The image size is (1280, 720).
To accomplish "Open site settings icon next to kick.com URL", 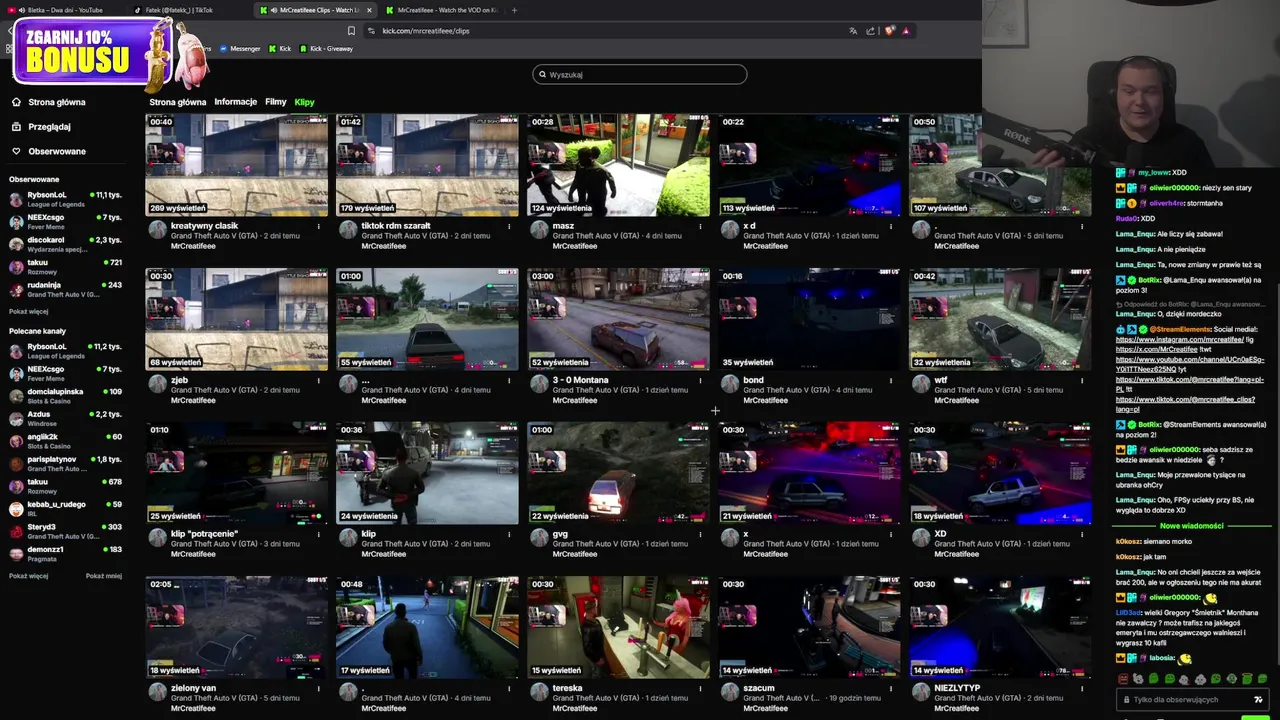I will click(371, 31).
